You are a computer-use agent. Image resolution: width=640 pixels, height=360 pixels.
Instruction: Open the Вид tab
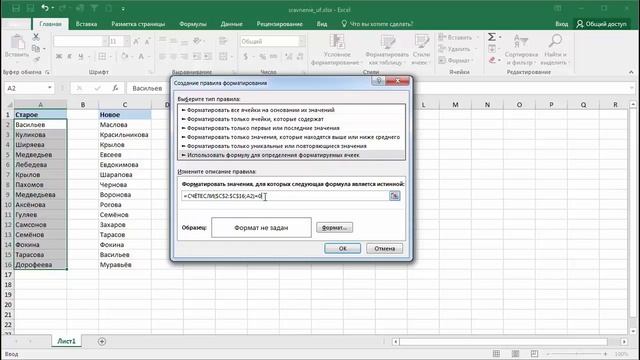tap(322, 24)
